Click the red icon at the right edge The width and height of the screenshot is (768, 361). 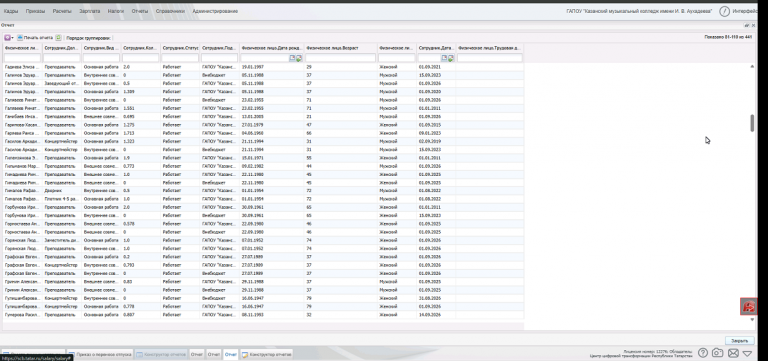[x=748, y=307]
